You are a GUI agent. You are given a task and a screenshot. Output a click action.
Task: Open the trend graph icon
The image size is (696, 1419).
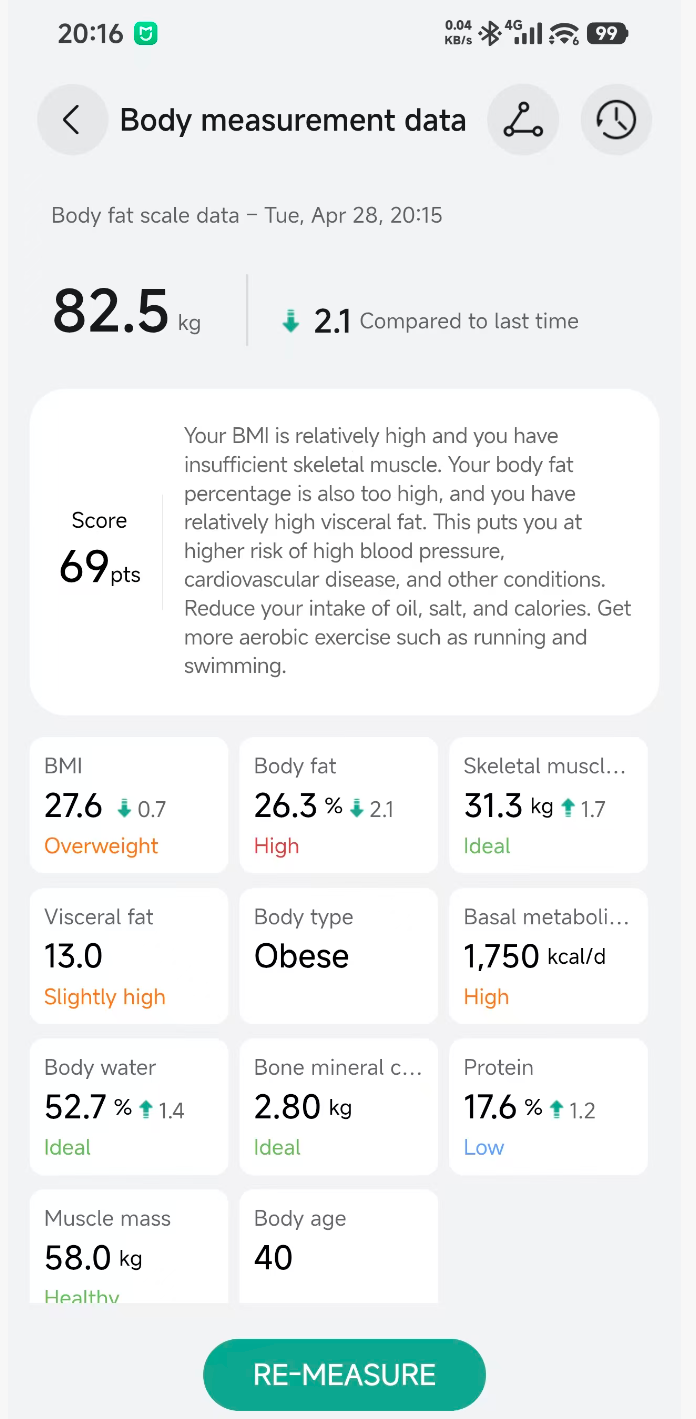pyautogui.click(x=523, y=120)
